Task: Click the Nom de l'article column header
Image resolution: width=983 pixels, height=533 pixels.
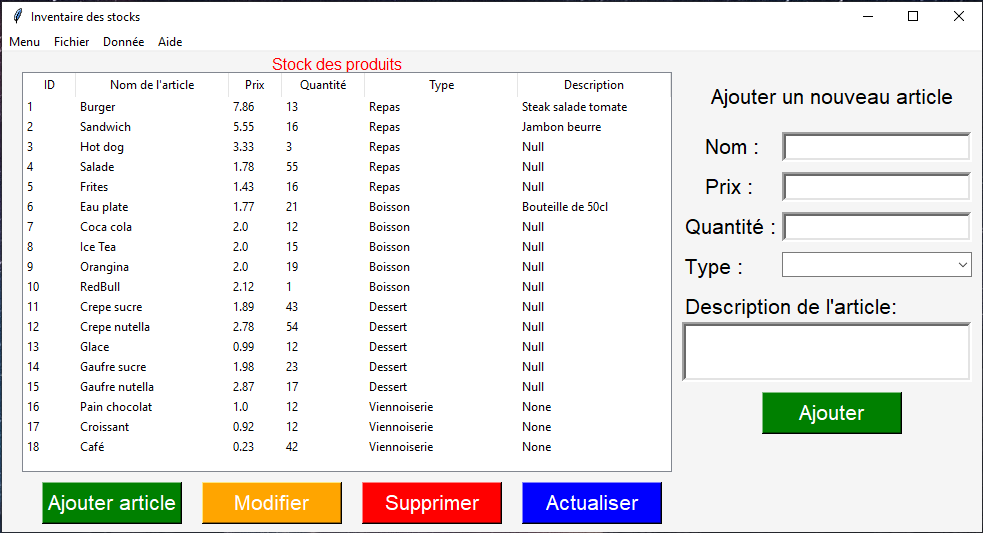Action: 152,85
